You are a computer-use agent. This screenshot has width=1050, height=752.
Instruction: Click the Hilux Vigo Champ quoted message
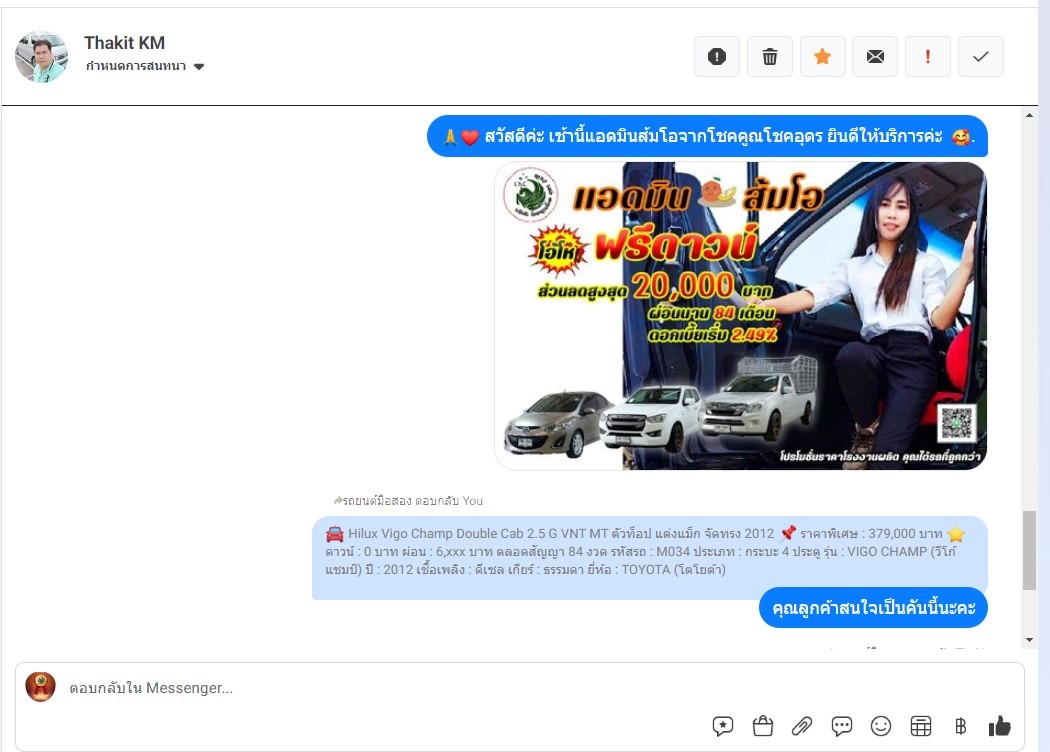point(650,556)
